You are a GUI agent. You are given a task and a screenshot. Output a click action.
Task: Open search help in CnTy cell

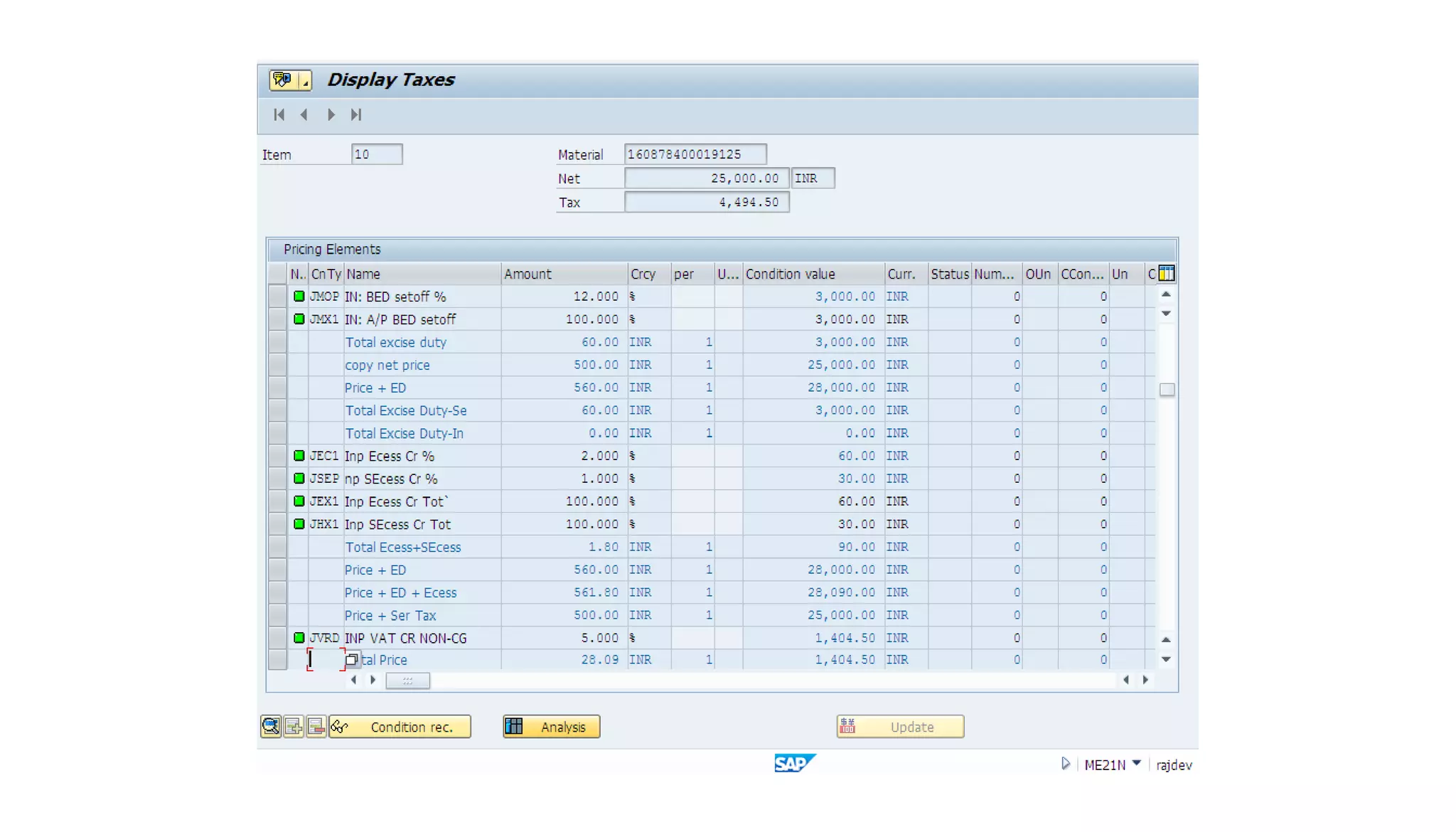(352, 660)
